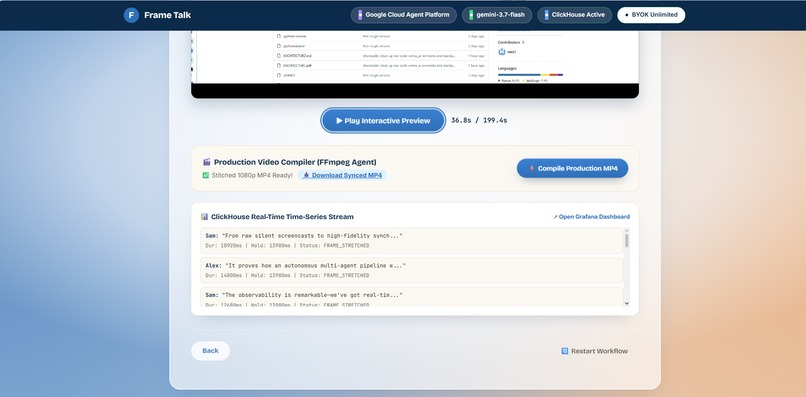Click the stream log scrollbar thumb
The width and height of the screenshot is (806, 397).
[626, 241]
